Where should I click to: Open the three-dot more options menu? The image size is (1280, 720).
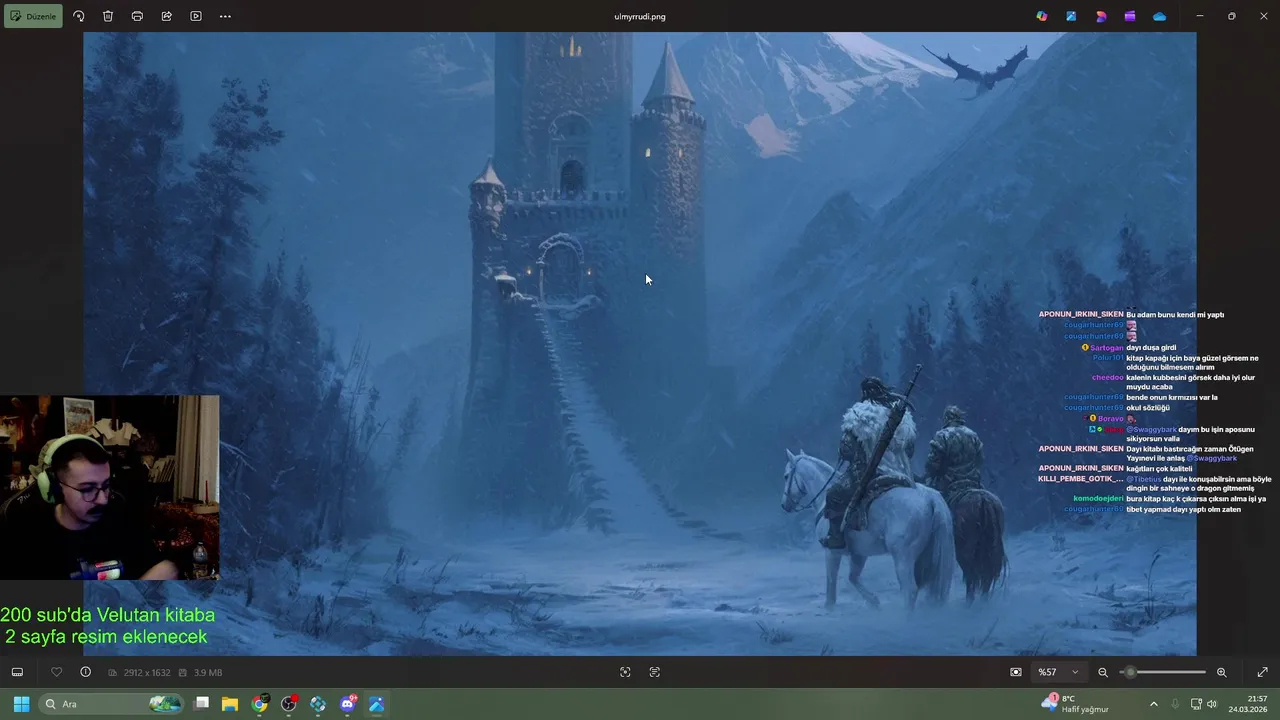[225, 16]
